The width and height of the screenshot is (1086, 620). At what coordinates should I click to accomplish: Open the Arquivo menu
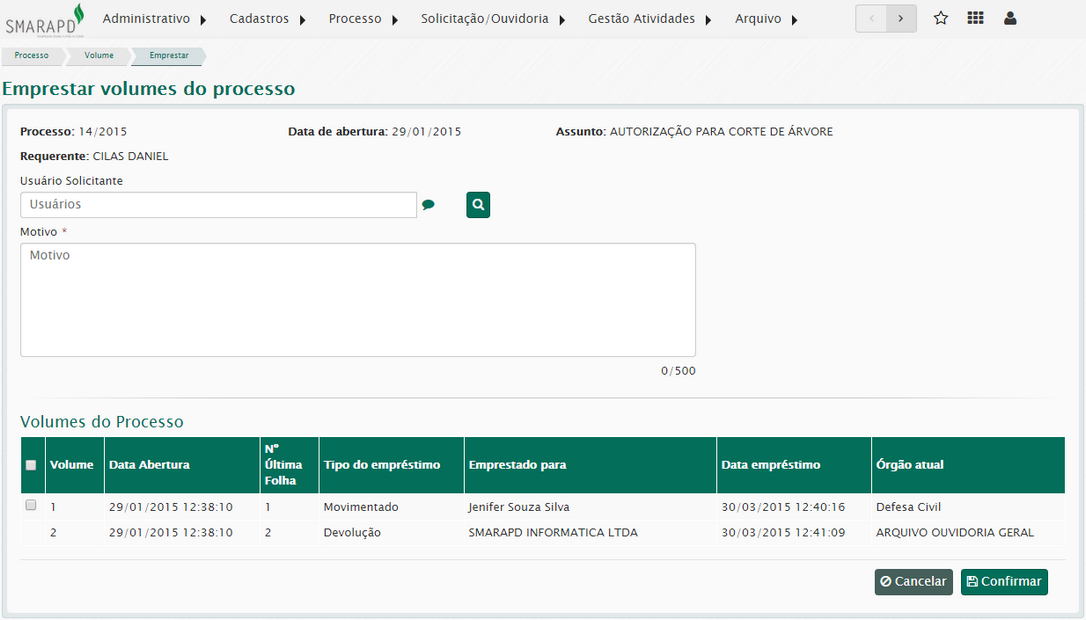pyautogui.click(x=766, y=19)
